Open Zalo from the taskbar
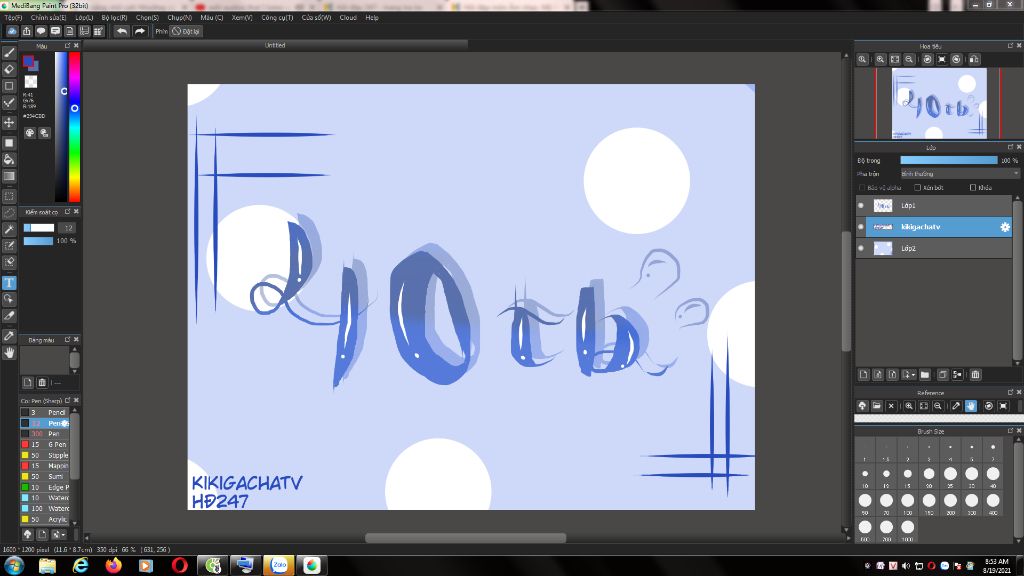Viewport: 1024px width, 576px height. click(x=279, y=565)
